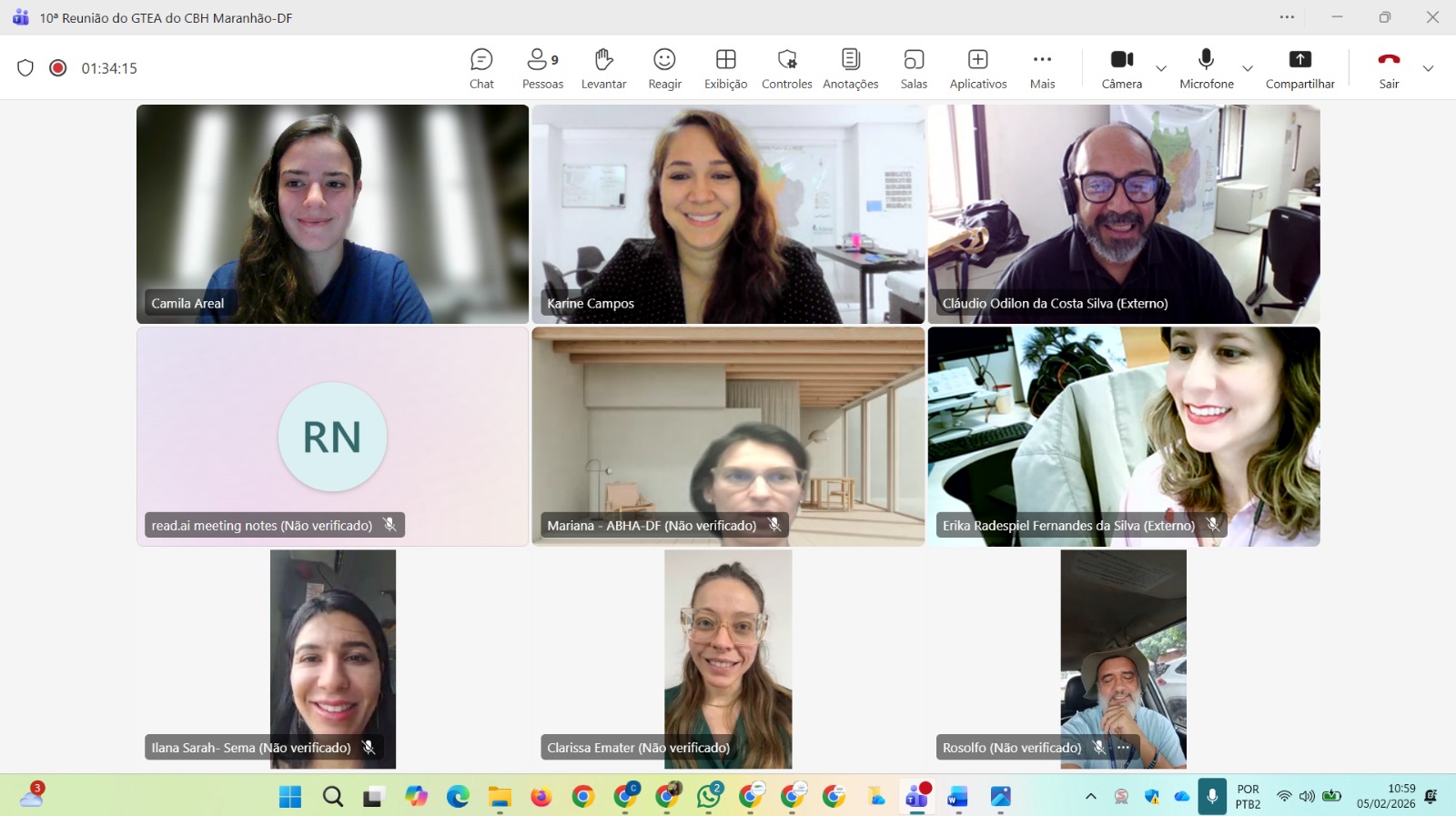The height and width of the screenshot is (816, 1456).
Task: Toggle the Câmera on or off
Action: [x=1121, y=68]
